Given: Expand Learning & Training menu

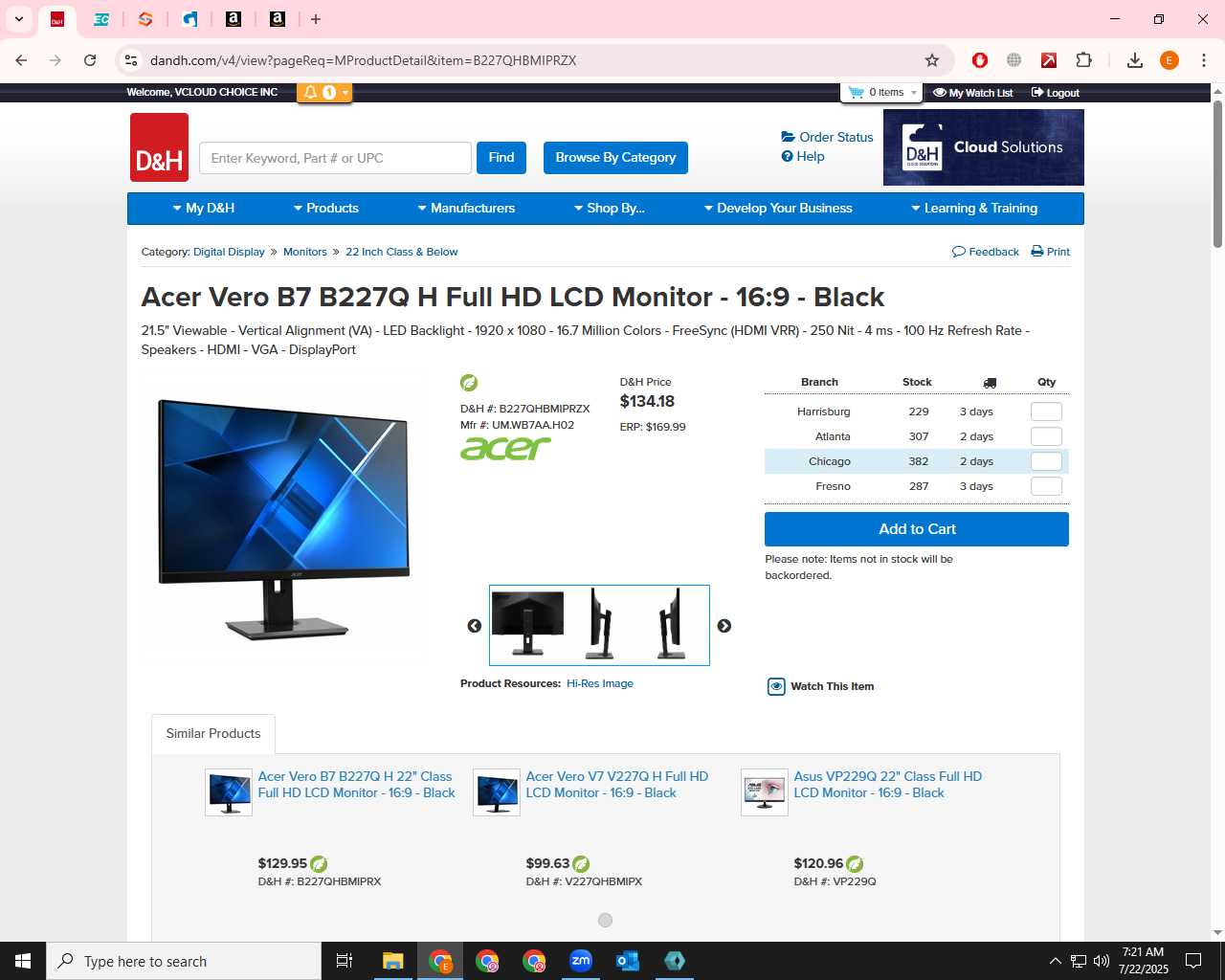Looking at the screenshot, I should (x=974, y=208).
